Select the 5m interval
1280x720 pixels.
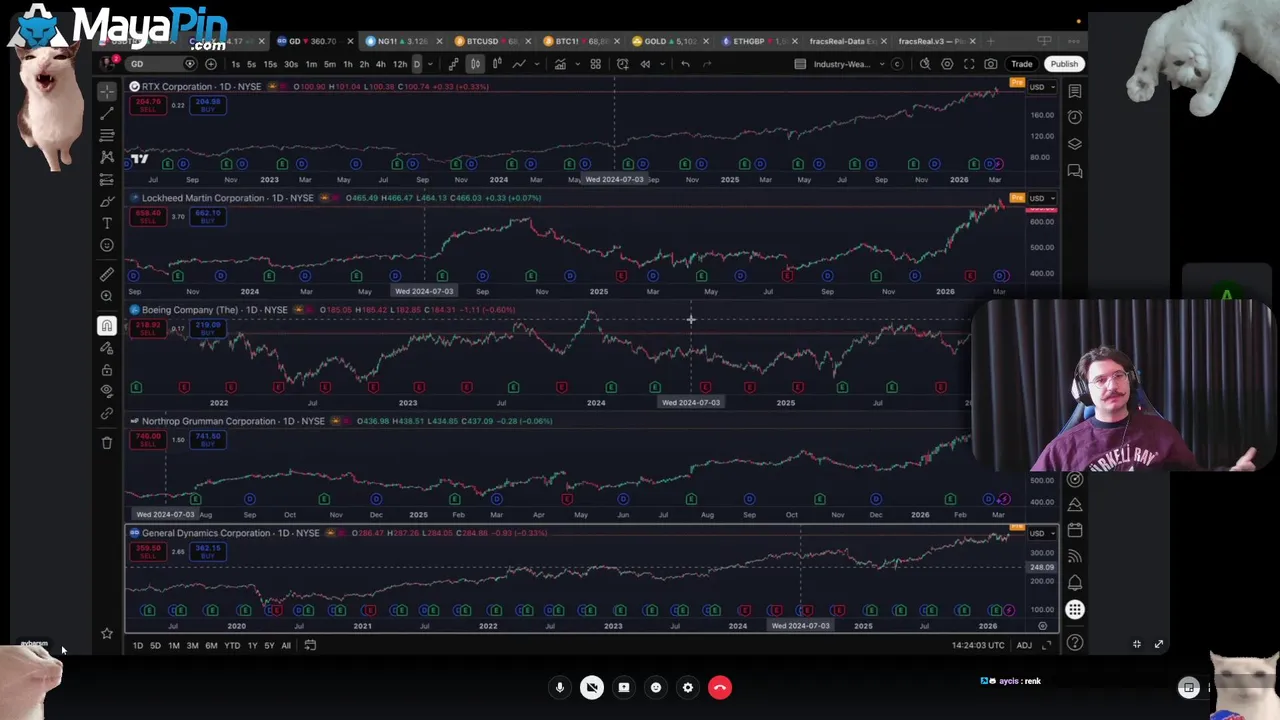point(329,64)
